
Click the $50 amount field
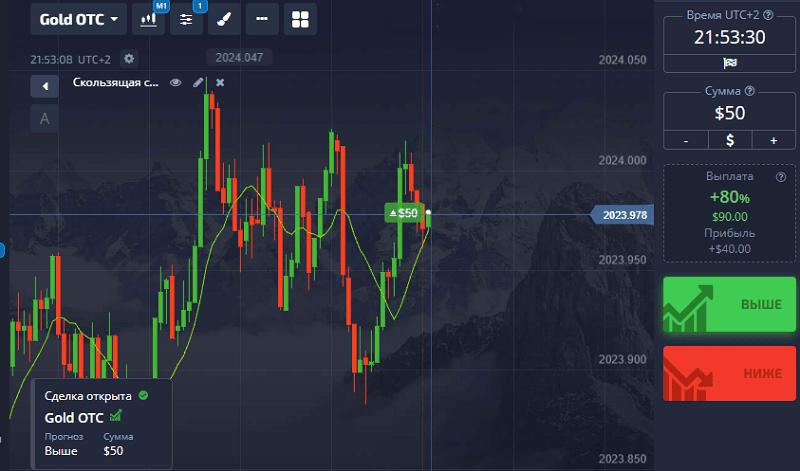pyautogui.click(x=730, y=113)
